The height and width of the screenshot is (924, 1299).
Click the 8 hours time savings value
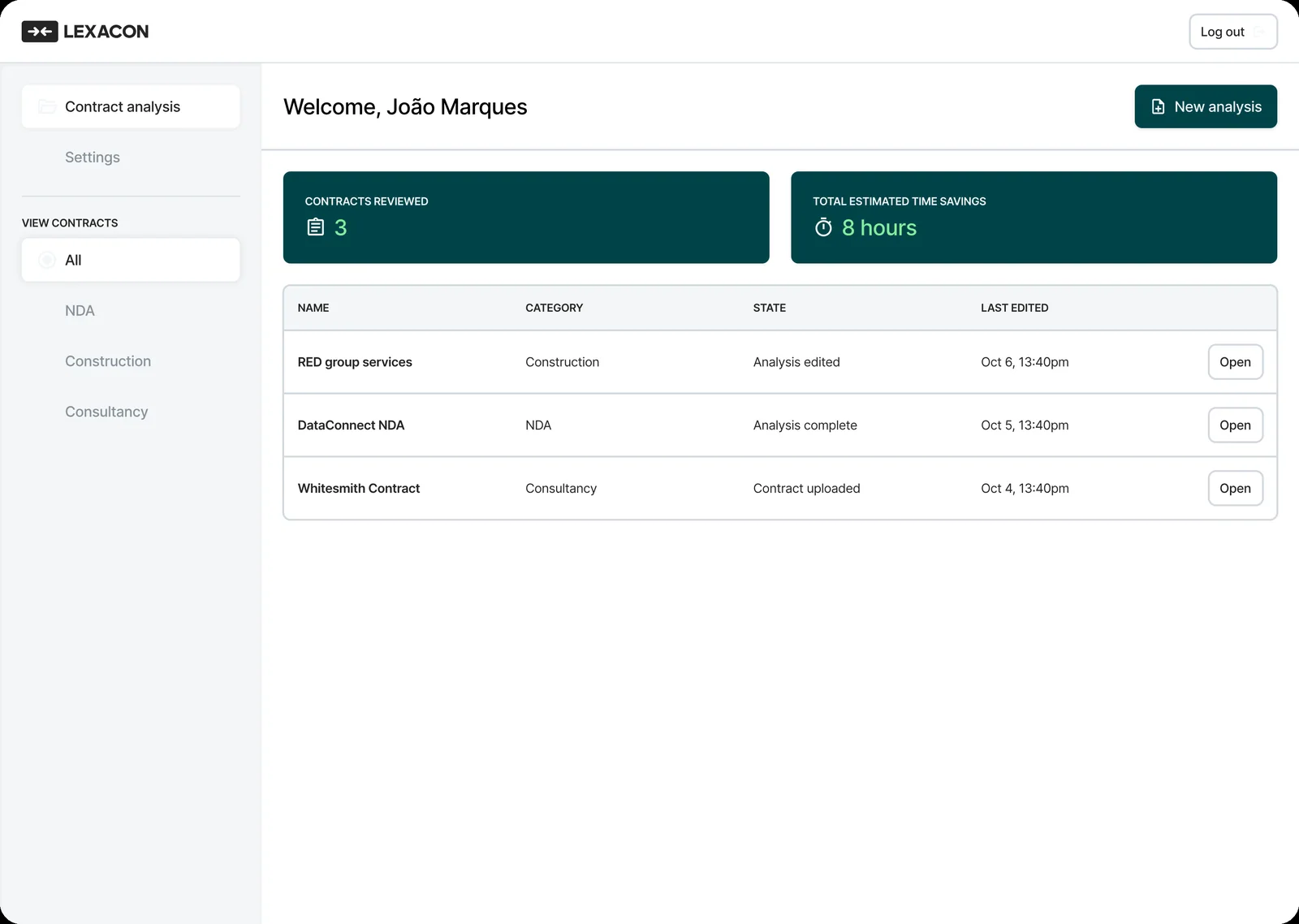coord(879,227)
